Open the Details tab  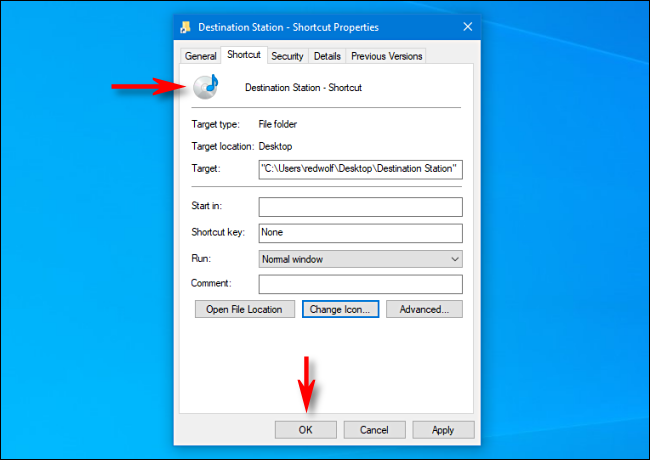coord(327,56)
